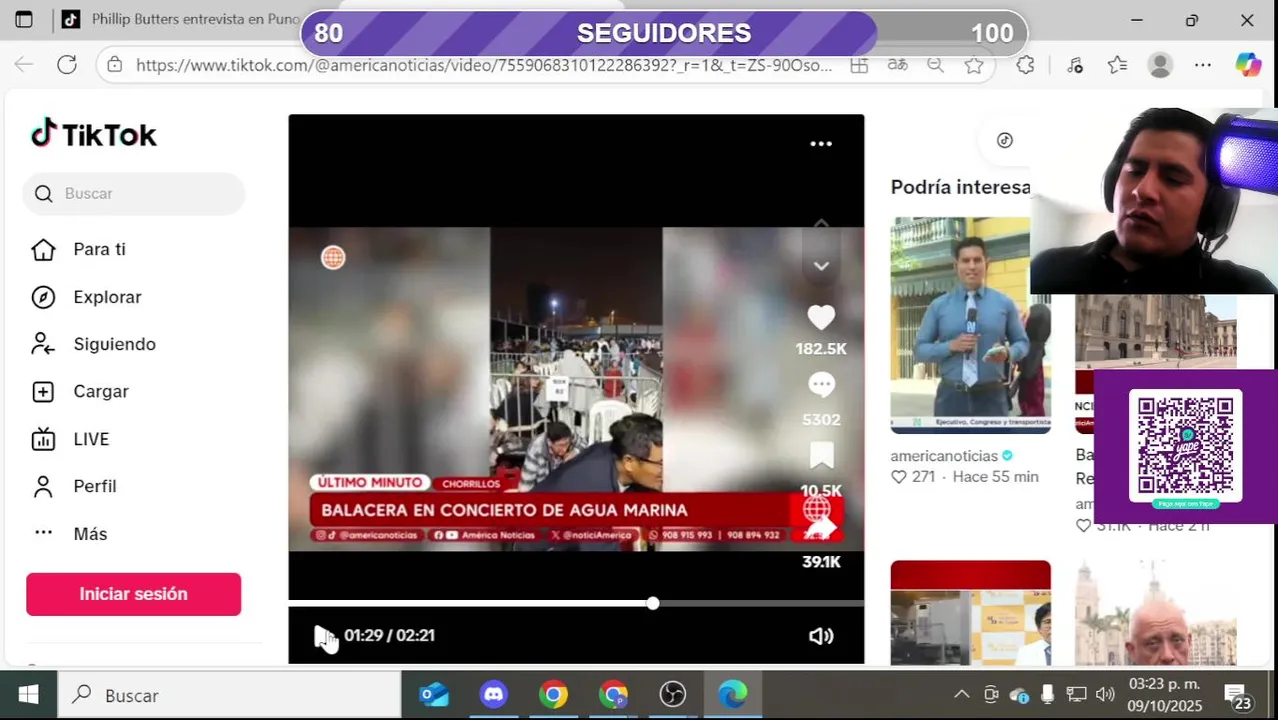
Task: Open the tab actions menu icon
Action: (x=24, y=19)
